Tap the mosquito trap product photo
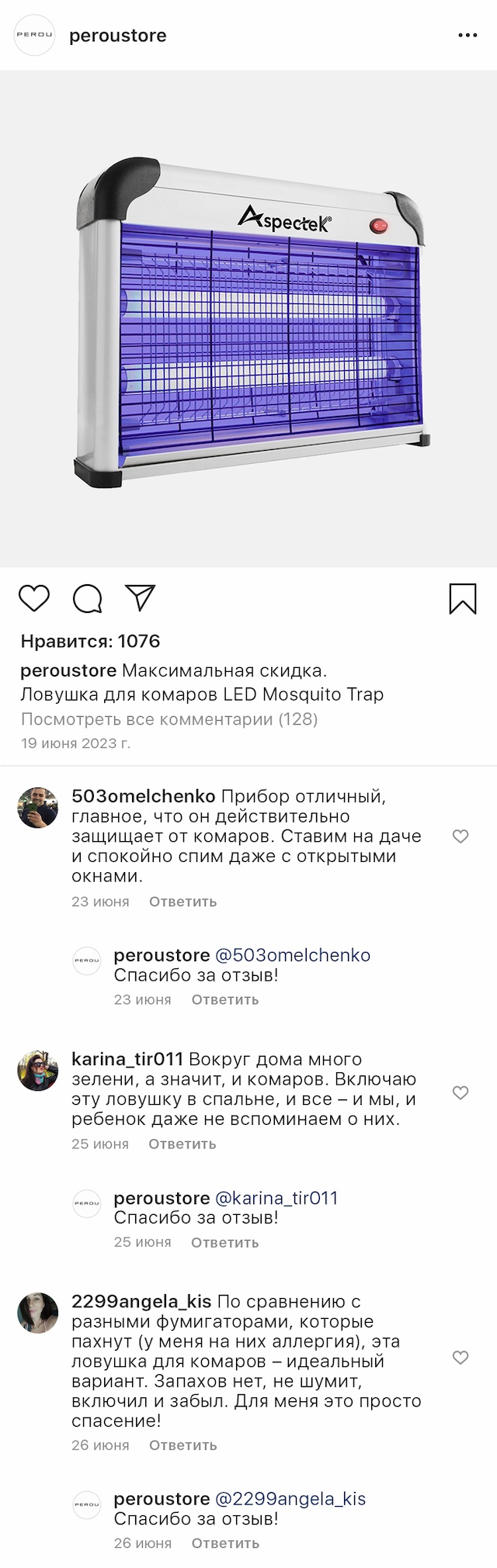The height and width of the screenshot is (1568, 497). point(248,319)
